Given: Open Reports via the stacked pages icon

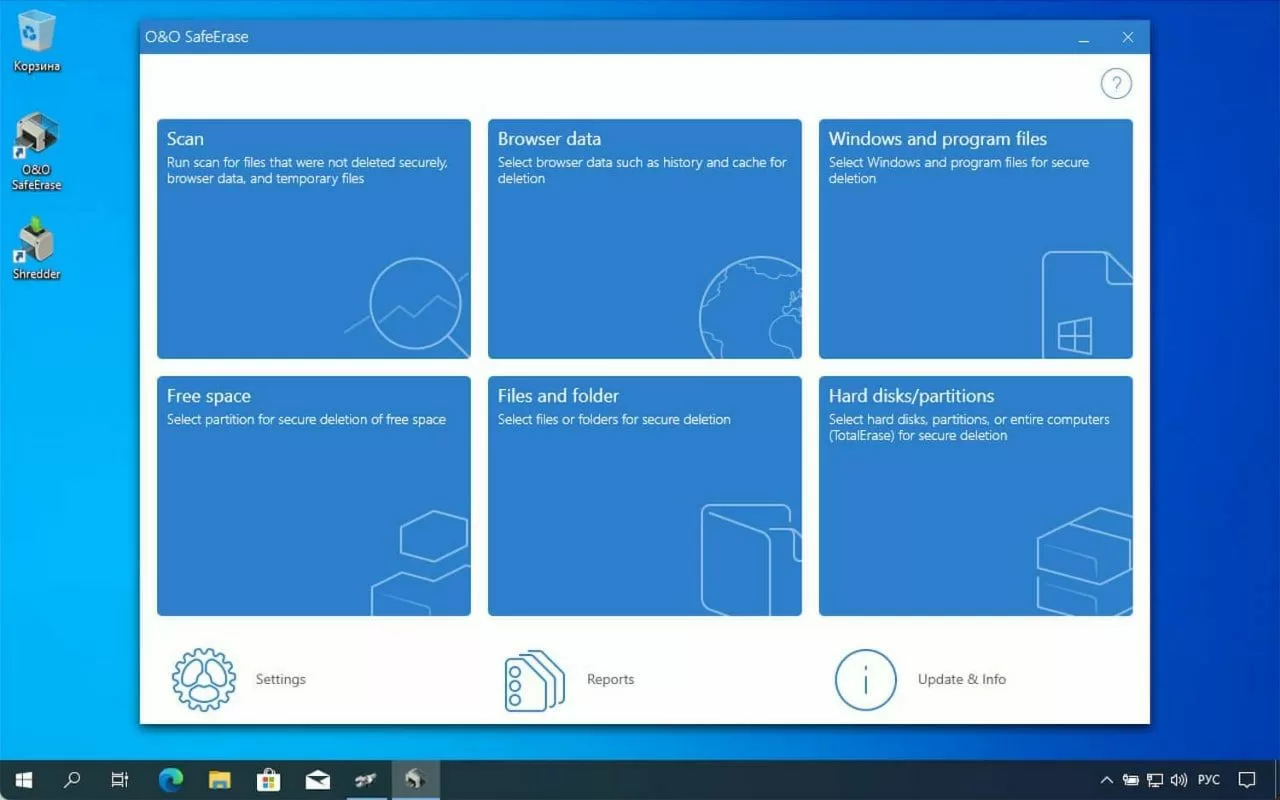Looking at the screenshot, I should coord(534,680).
